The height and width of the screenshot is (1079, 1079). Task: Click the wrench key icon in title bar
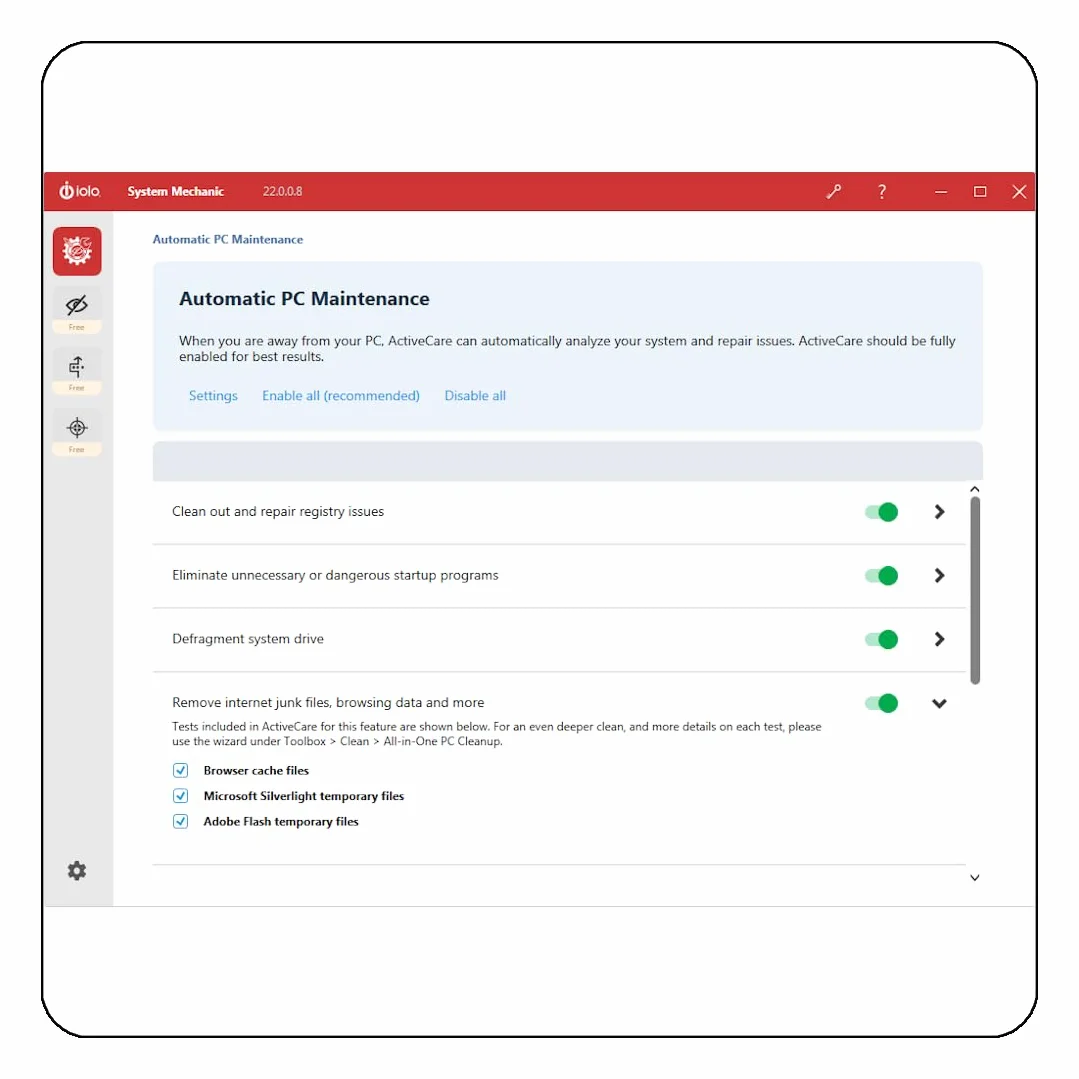coord(834,192)
